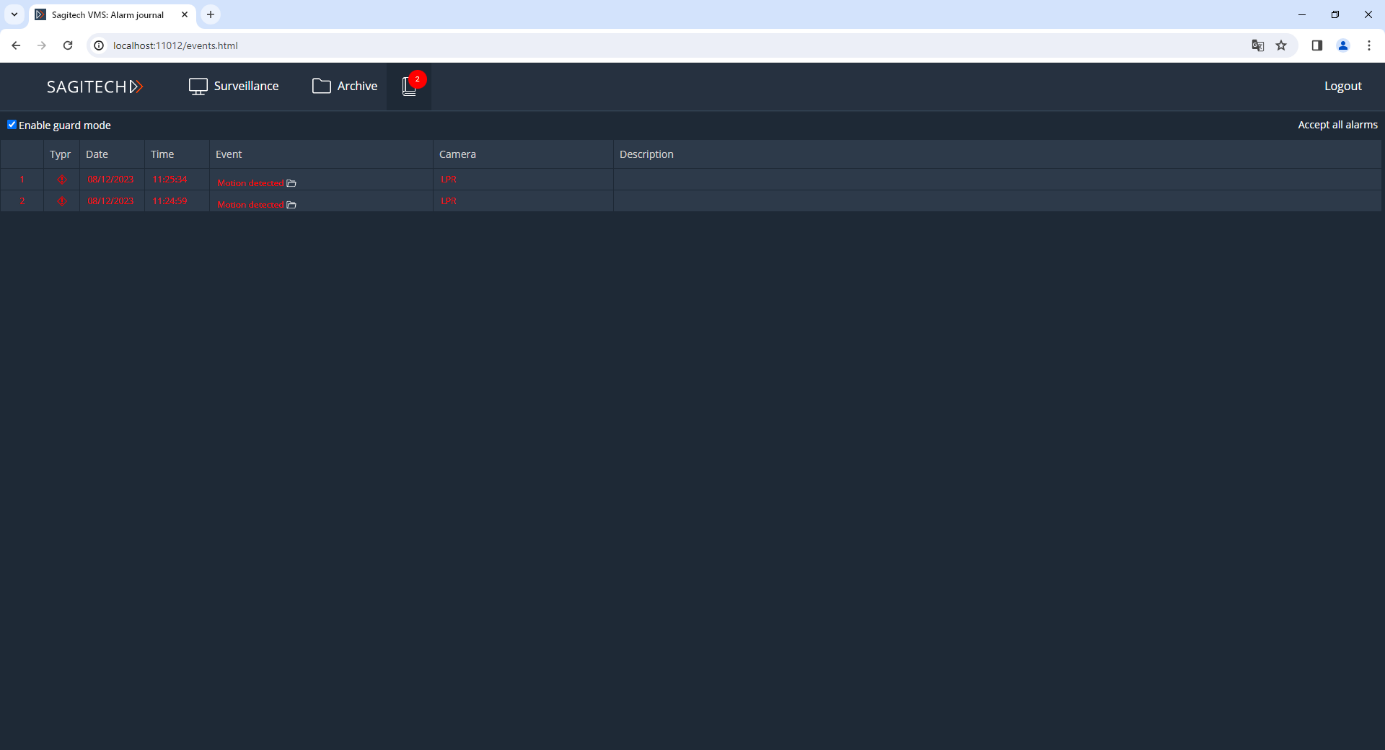Click the address bar showing localhost:11012/events.html
This screenshot has height=750, width=1385.
(600, 45)
